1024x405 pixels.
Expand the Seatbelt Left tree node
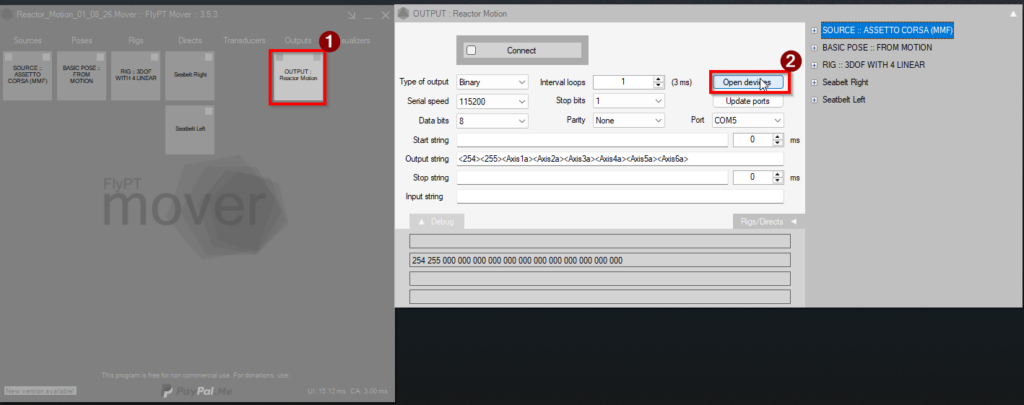coord(814,100)
